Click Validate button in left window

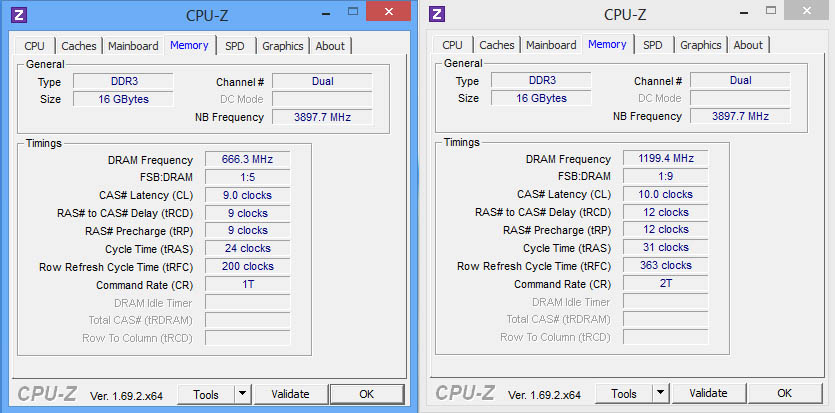pos(290,394)
